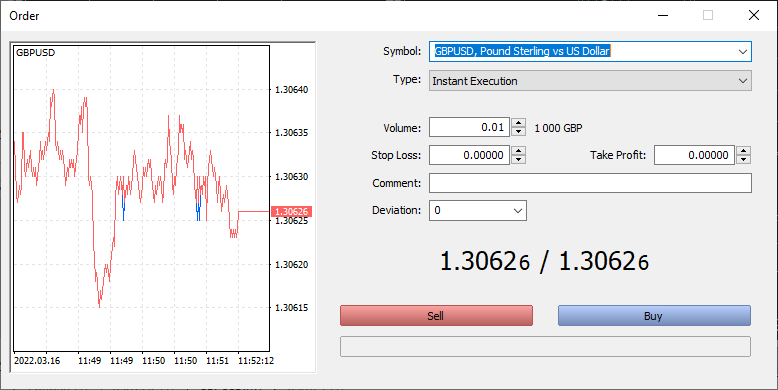
Task: Minimize the Order window
Action: coord(663,15)
